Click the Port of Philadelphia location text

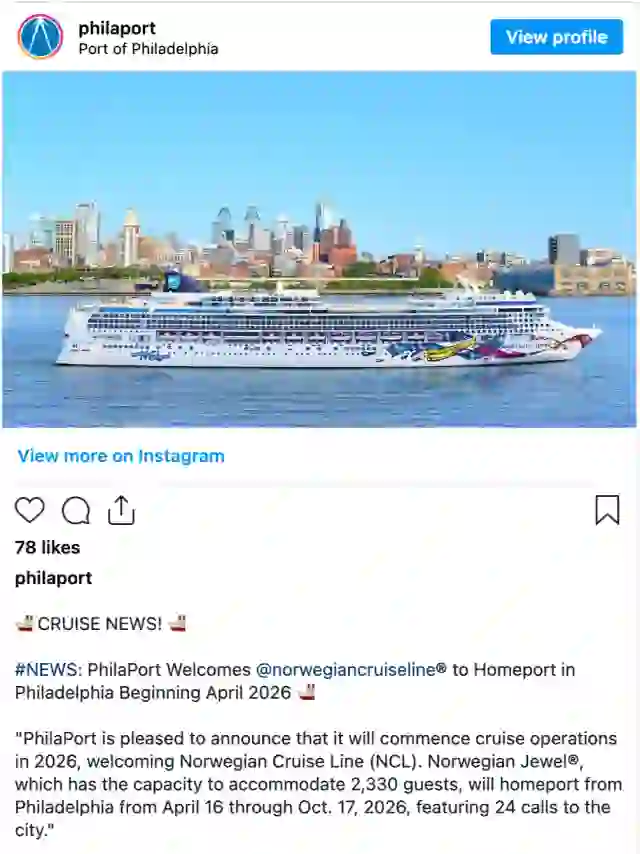tap(148, 49)
